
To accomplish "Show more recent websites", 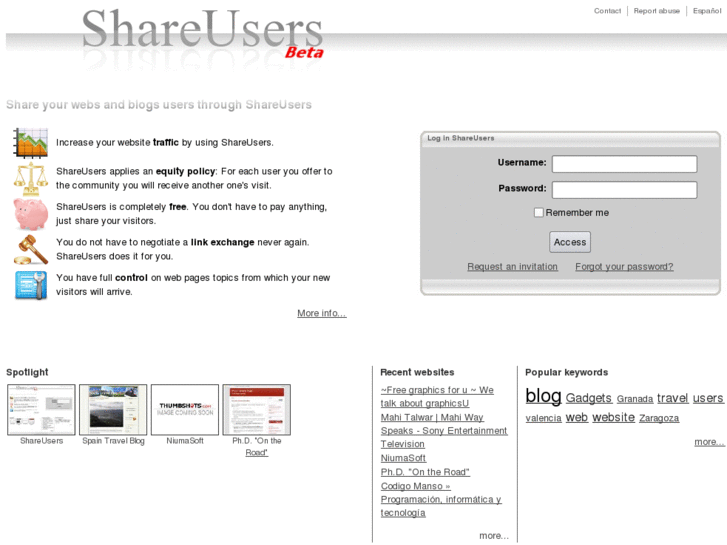I will (494, 536).
